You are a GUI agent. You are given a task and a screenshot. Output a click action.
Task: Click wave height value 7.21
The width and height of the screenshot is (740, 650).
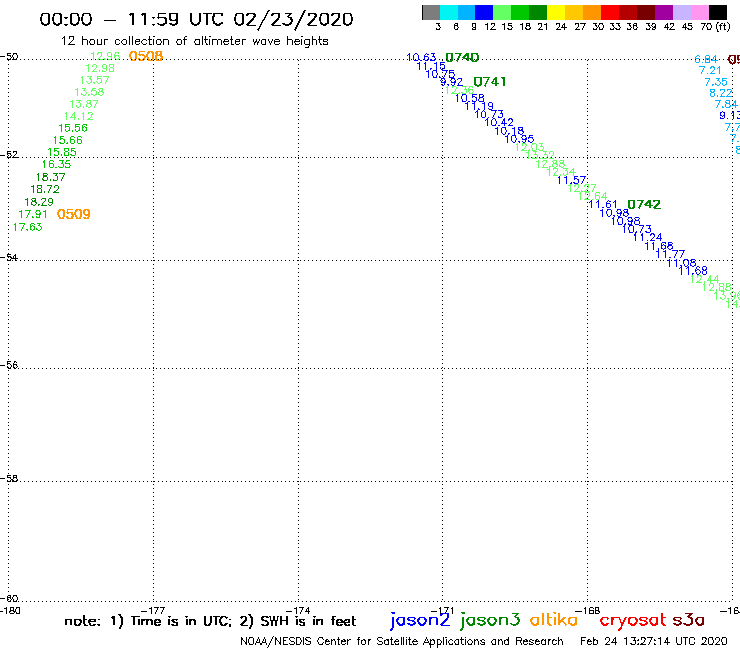tap(710, 70)
